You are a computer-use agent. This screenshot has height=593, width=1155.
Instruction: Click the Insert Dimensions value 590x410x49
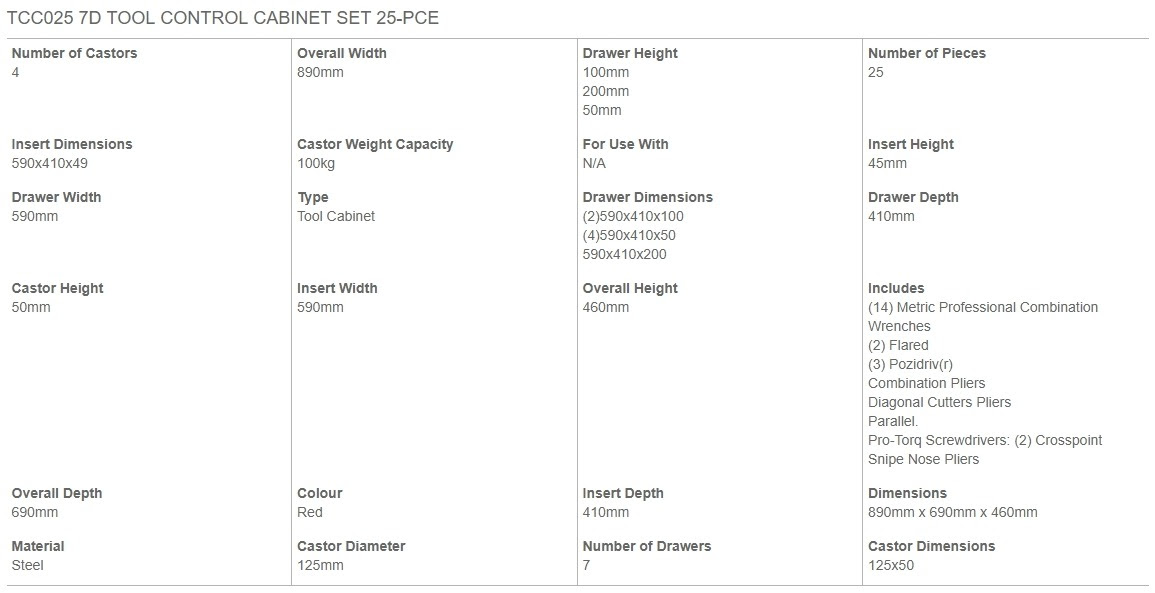[x=49, y=164]
